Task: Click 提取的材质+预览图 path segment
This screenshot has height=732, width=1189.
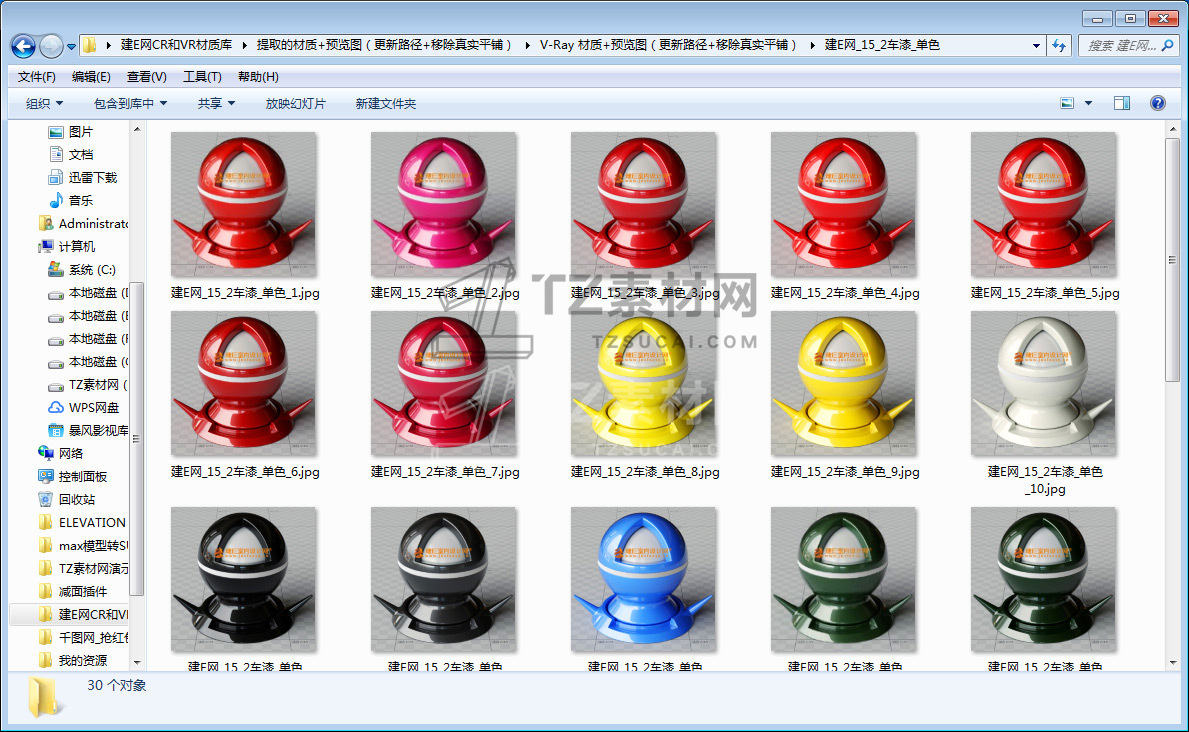Action: tap(384, 45)
